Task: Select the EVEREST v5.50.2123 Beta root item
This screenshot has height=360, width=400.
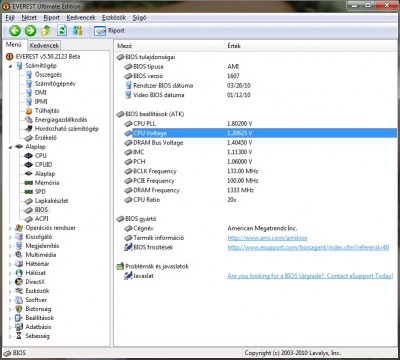Action: tap(48, 56)
